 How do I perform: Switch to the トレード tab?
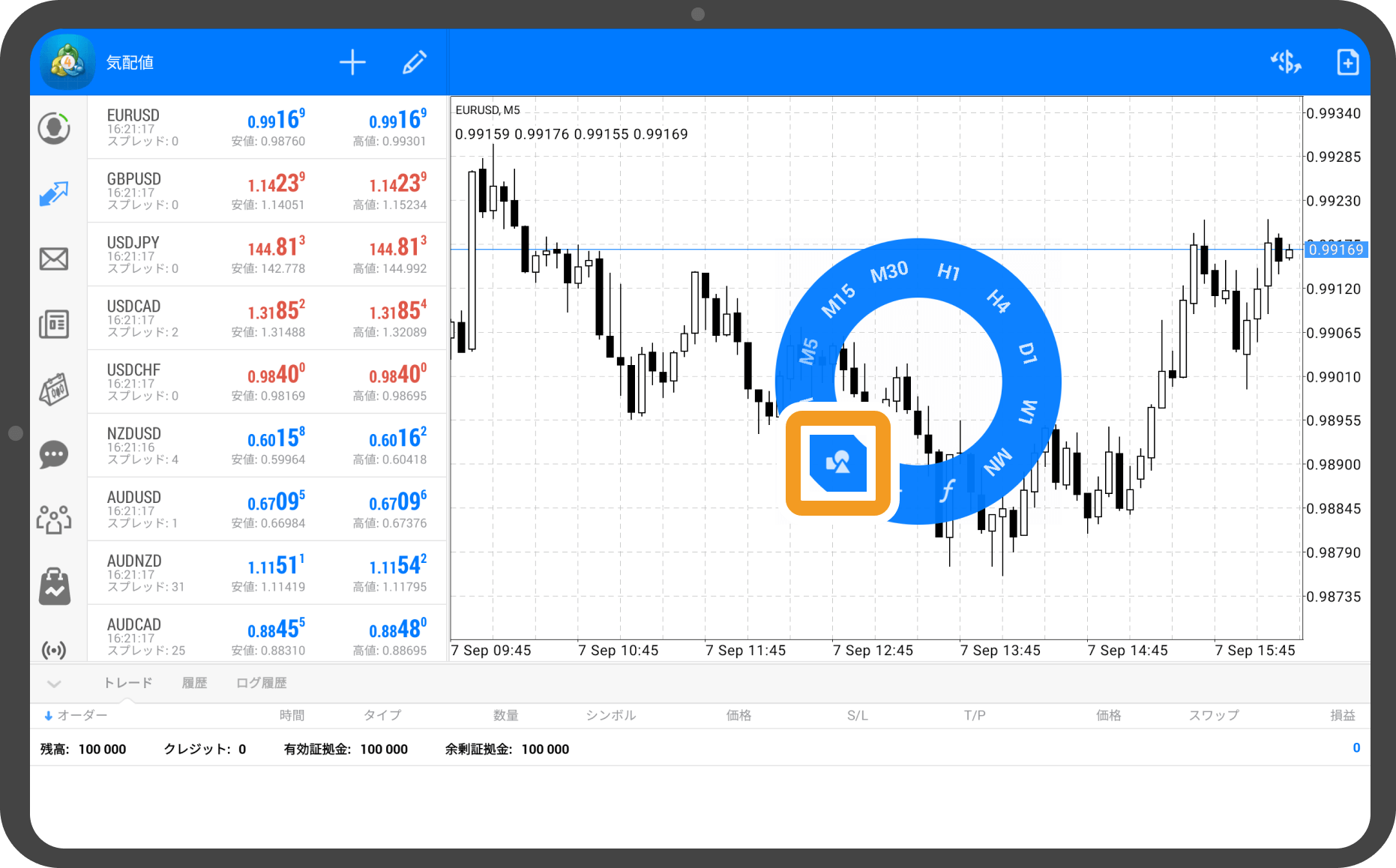(127, 683)
